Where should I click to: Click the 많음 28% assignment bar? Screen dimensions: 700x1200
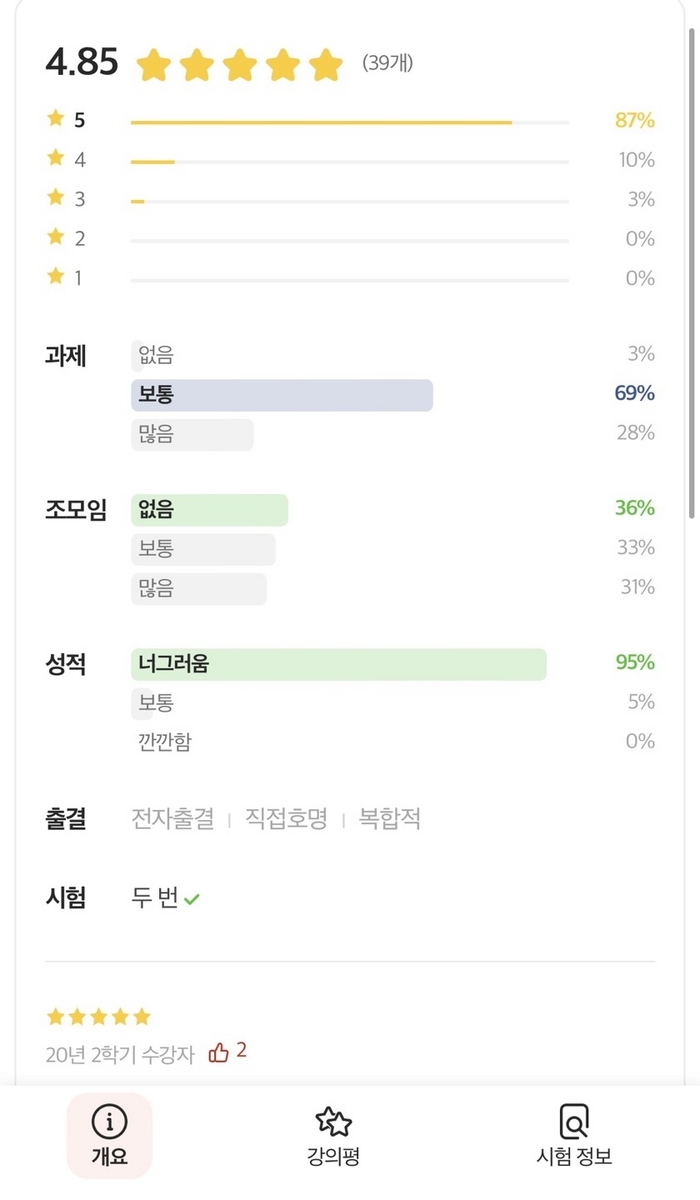coord(192,434)
